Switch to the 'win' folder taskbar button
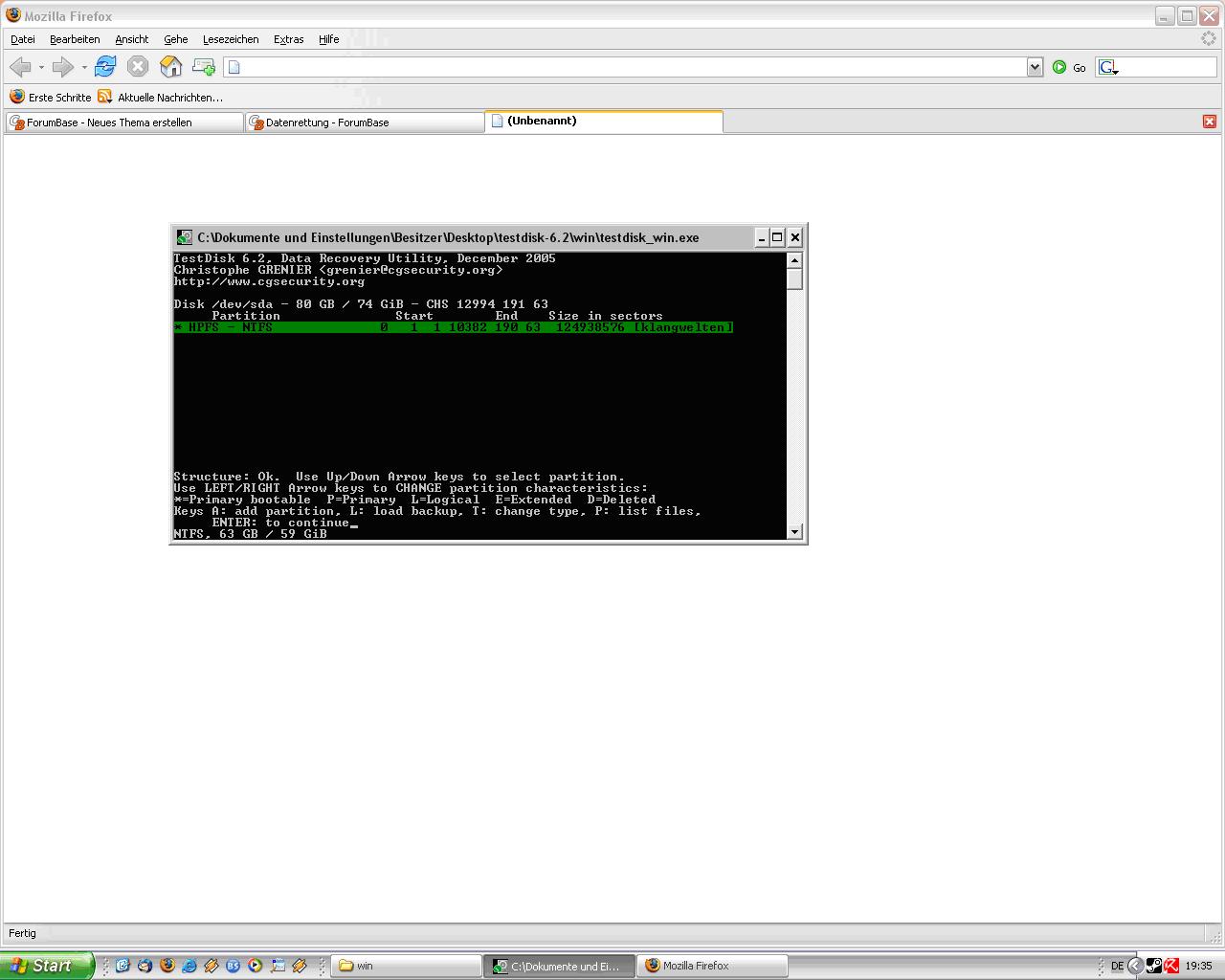This screenshot has height=980, width=1225. 406,966
